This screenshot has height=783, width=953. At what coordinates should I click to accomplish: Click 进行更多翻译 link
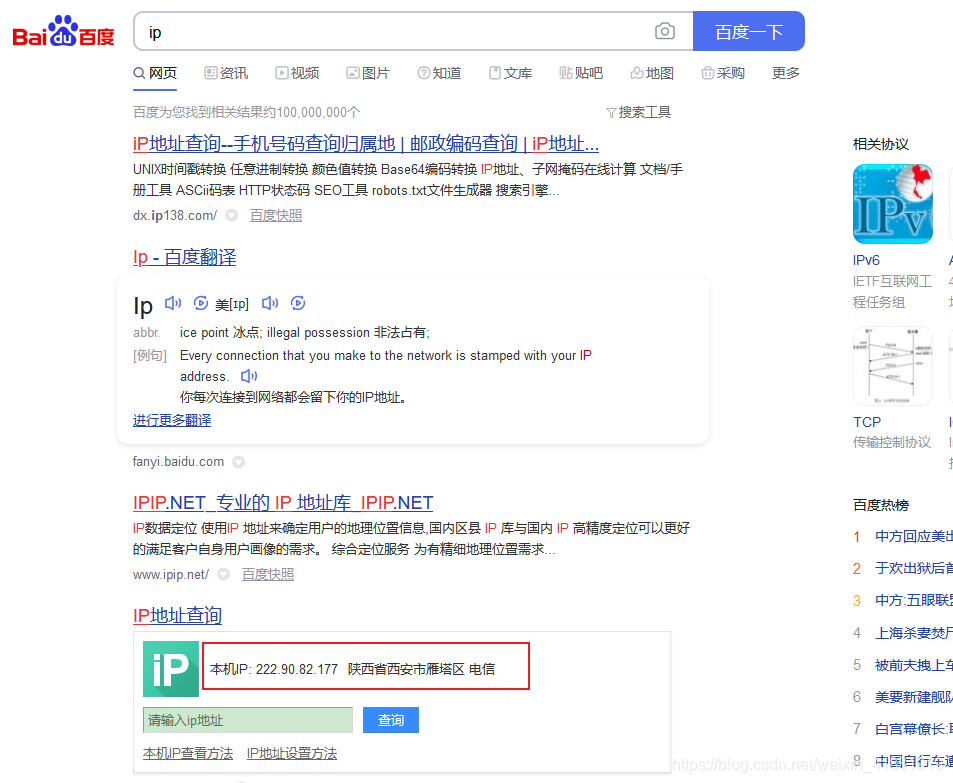[x=172, y=420]
